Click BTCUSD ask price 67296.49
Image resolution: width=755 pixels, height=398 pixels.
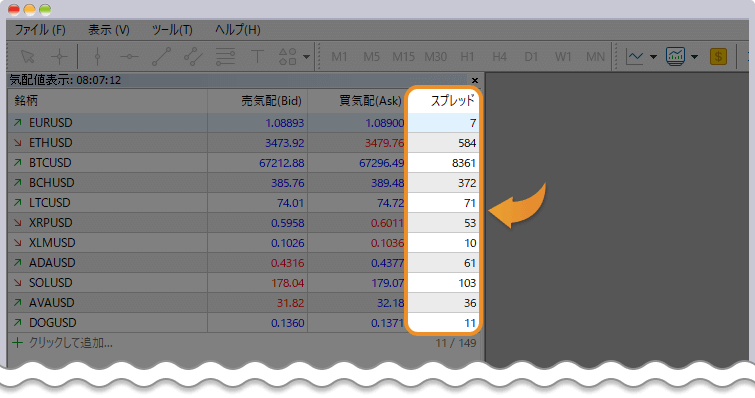pos(381,163)
